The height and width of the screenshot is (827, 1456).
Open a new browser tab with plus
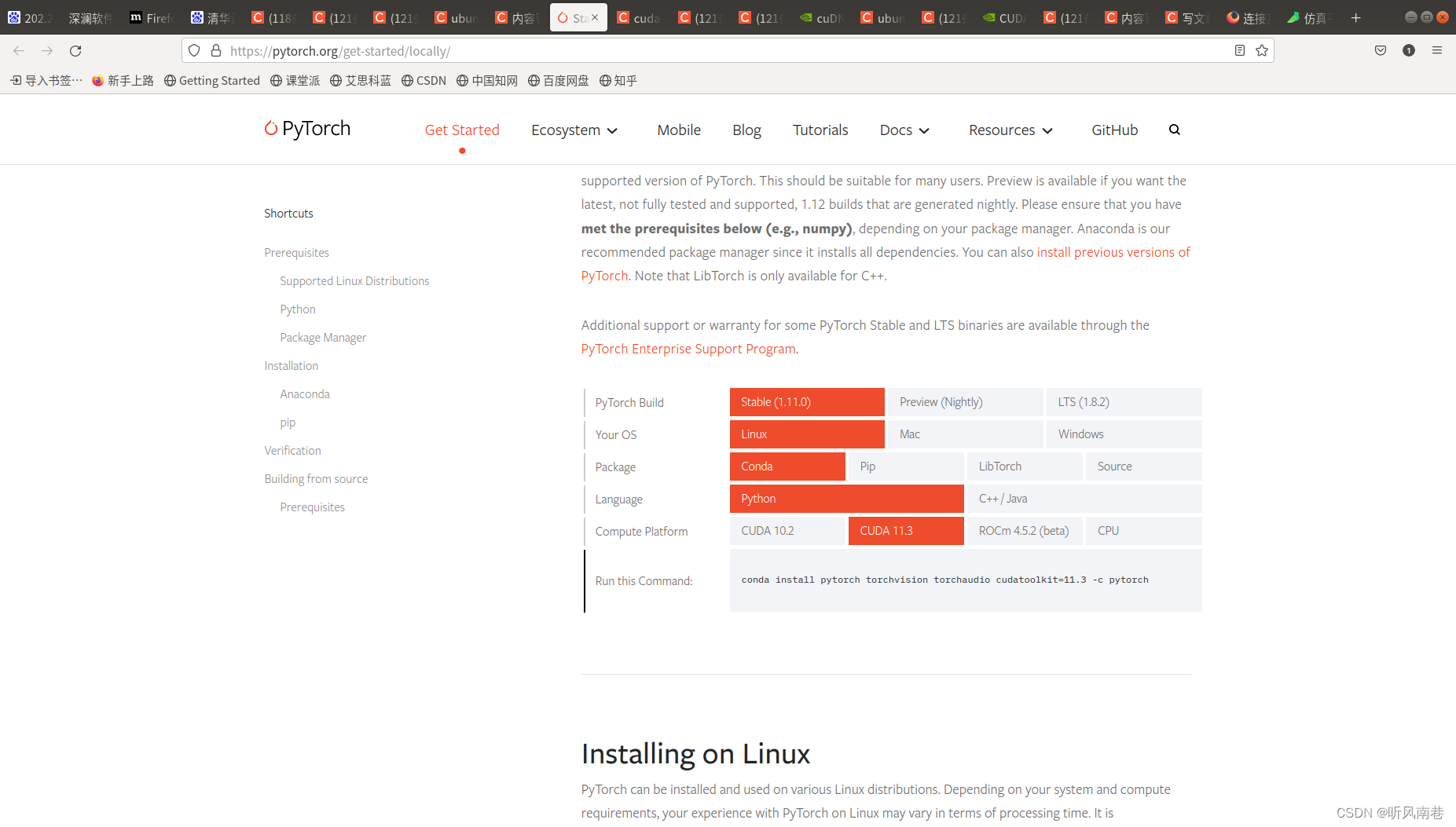pyautogui.click(x=1355, y=18)
